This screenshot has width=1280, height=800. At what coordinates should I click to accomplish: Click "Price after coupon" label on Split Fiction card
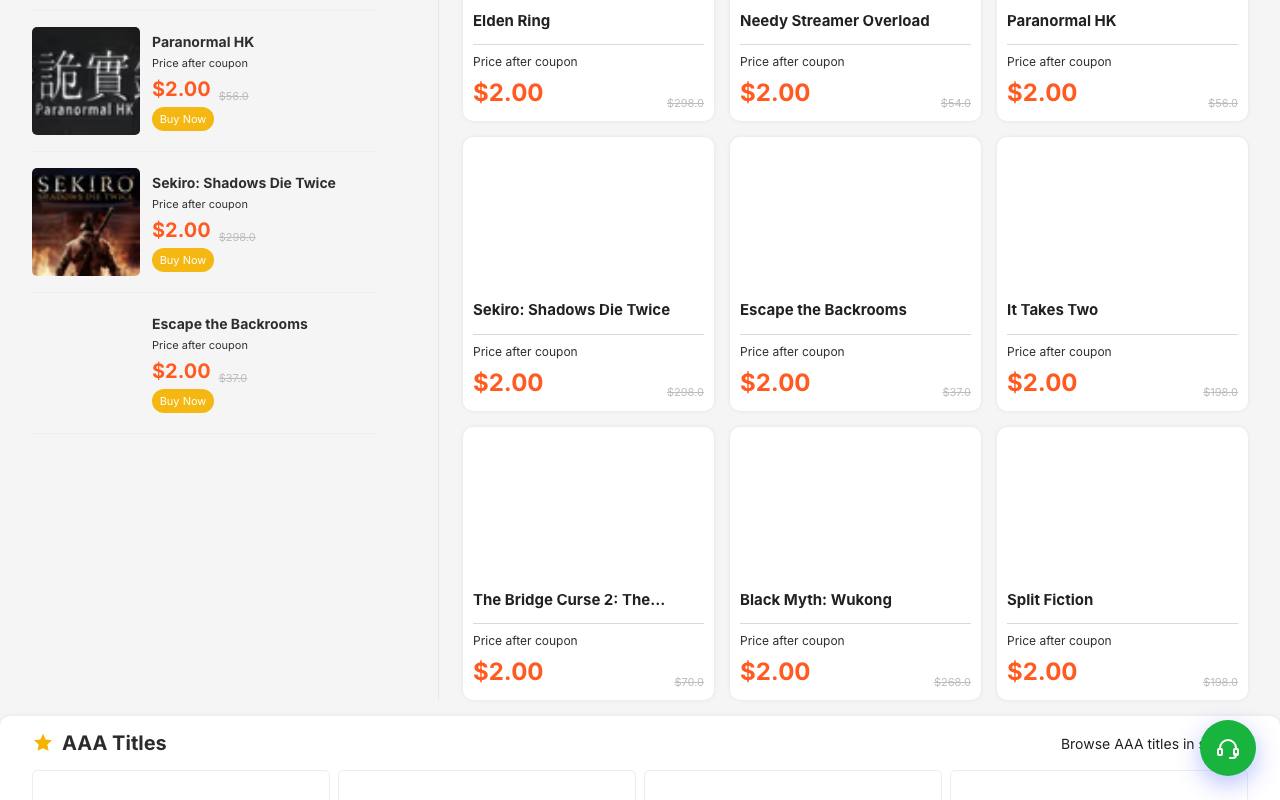pos(1059,641)
